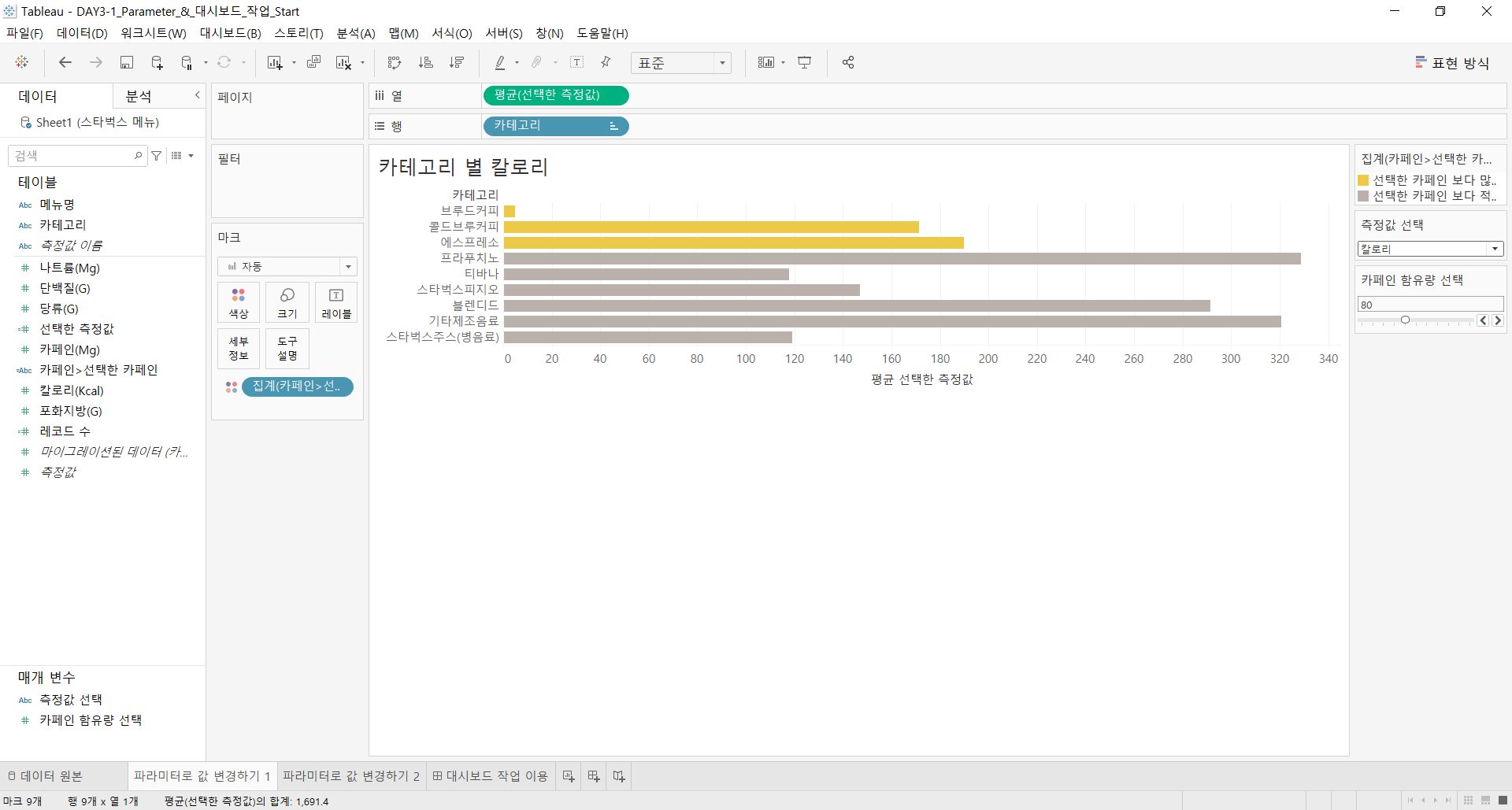Toggle Show mark labels icon

click(x=576, y=62)
